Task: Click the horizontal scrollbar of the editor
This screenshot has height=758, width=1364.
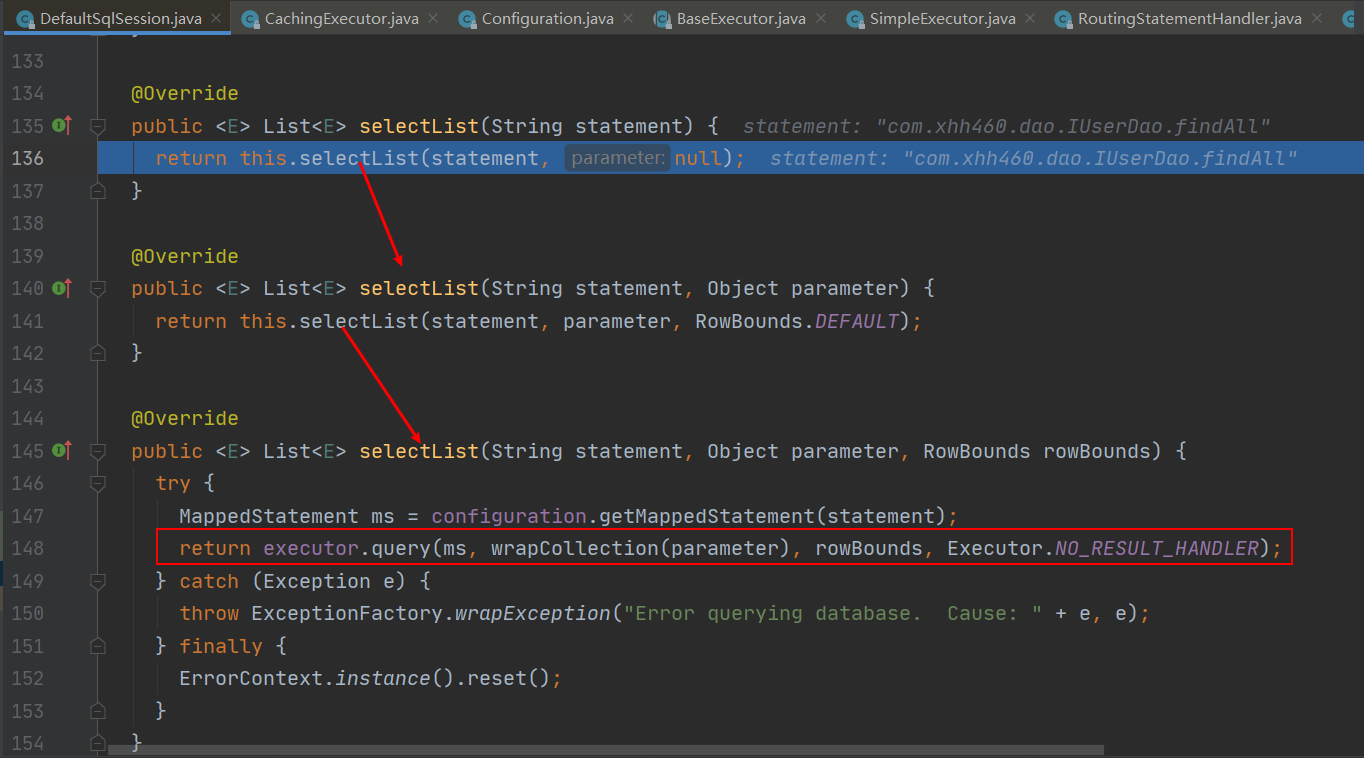Action: point(605,749)
